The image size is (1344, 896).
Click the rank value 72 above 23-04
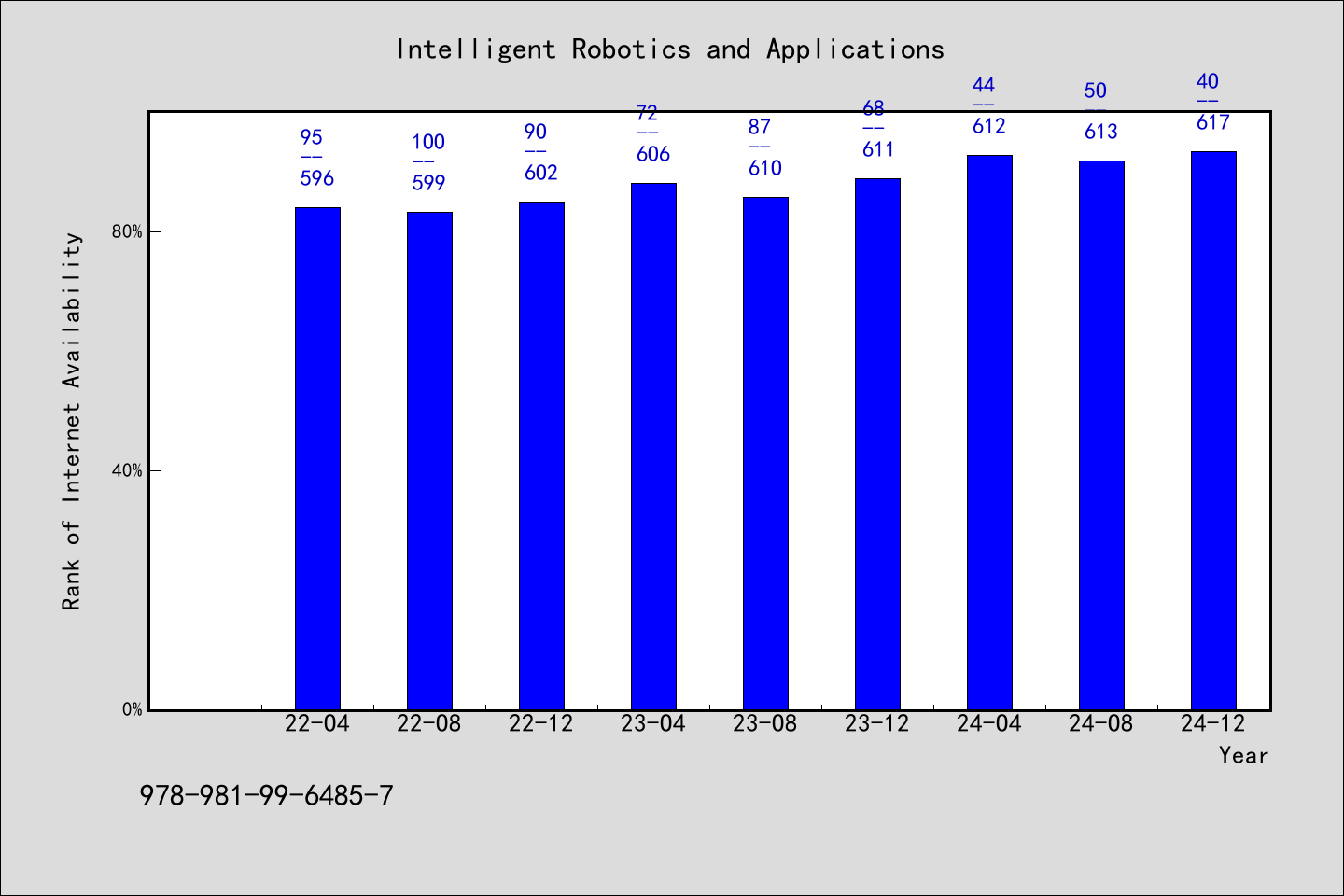pyautogui.click(x=647, y=114)
